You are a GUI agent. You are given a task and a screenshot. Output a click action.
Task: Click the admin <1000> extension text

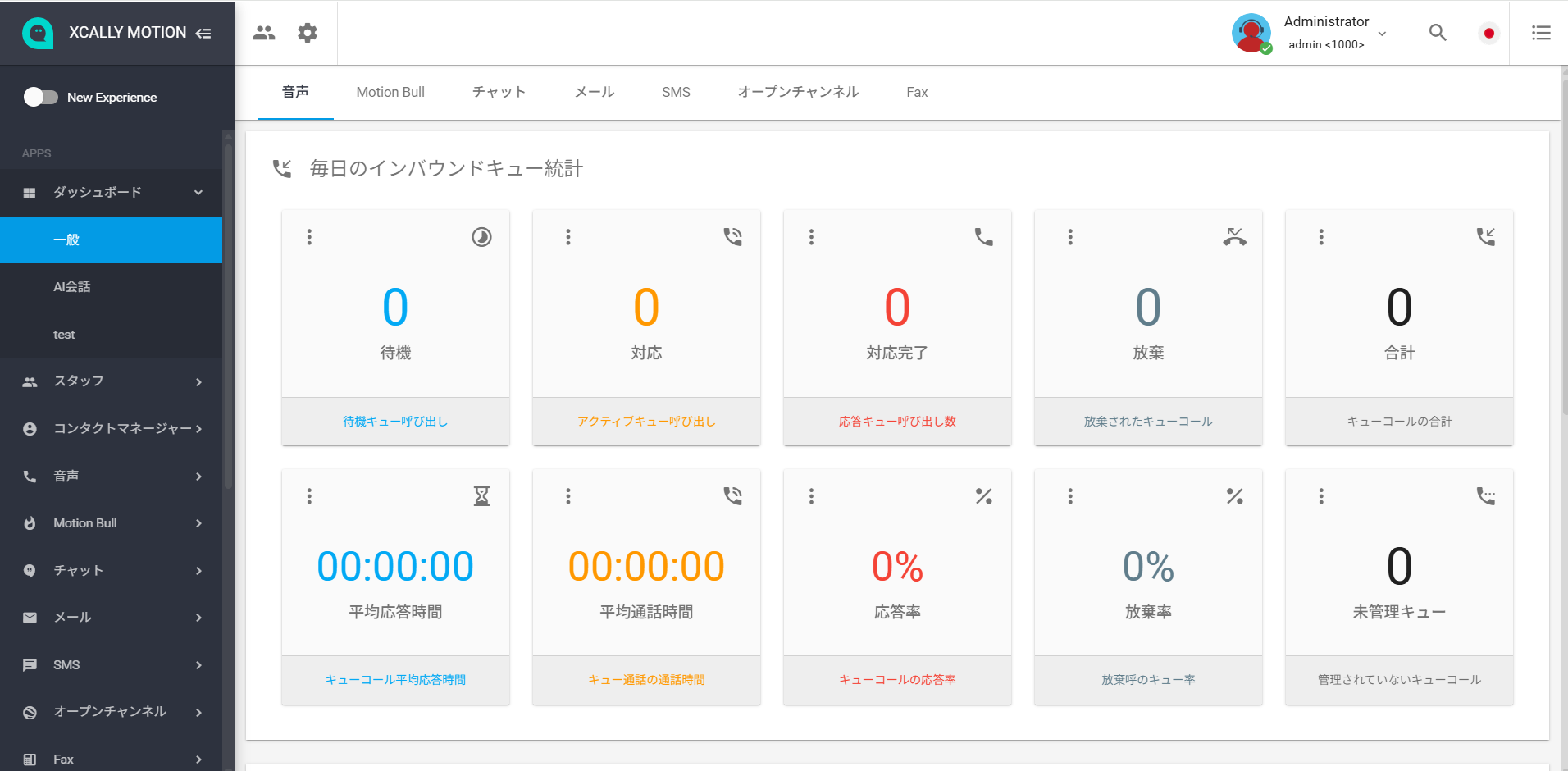point(1326,45)
